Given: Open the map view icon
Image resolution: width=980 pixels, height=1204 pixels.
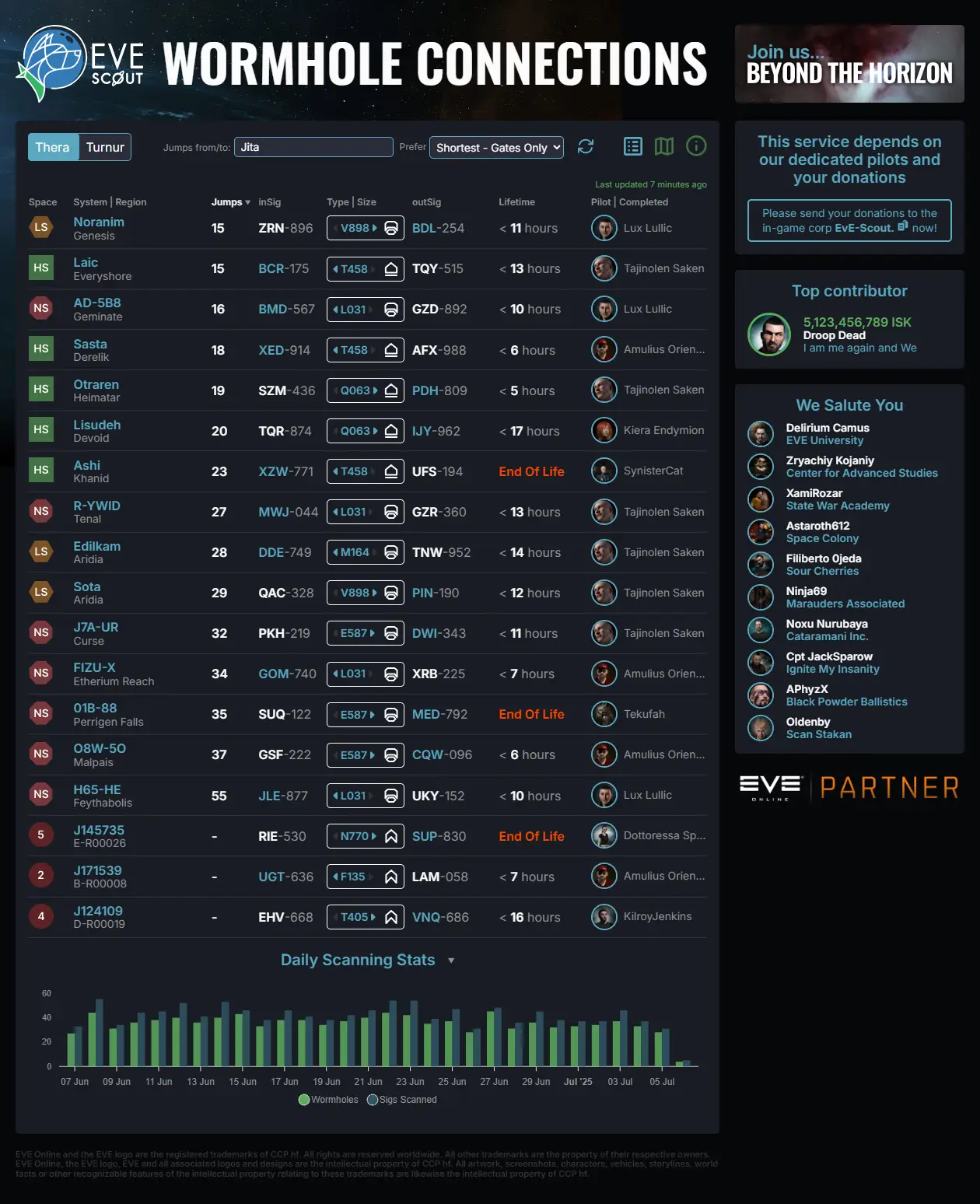Looking at the screenshot, I should (663, 146).
